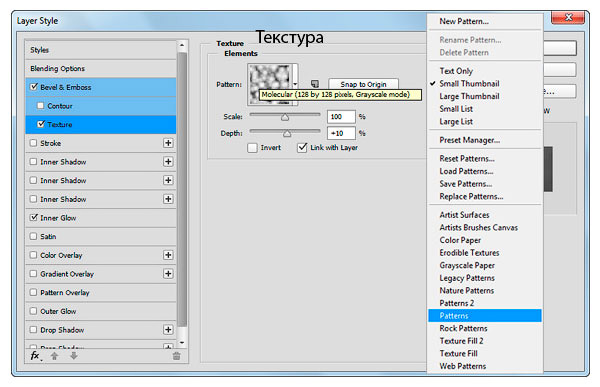The height and width of the screenshot is (387, 600).
Task: Enable the Satin checkbox
Action: 33,236
